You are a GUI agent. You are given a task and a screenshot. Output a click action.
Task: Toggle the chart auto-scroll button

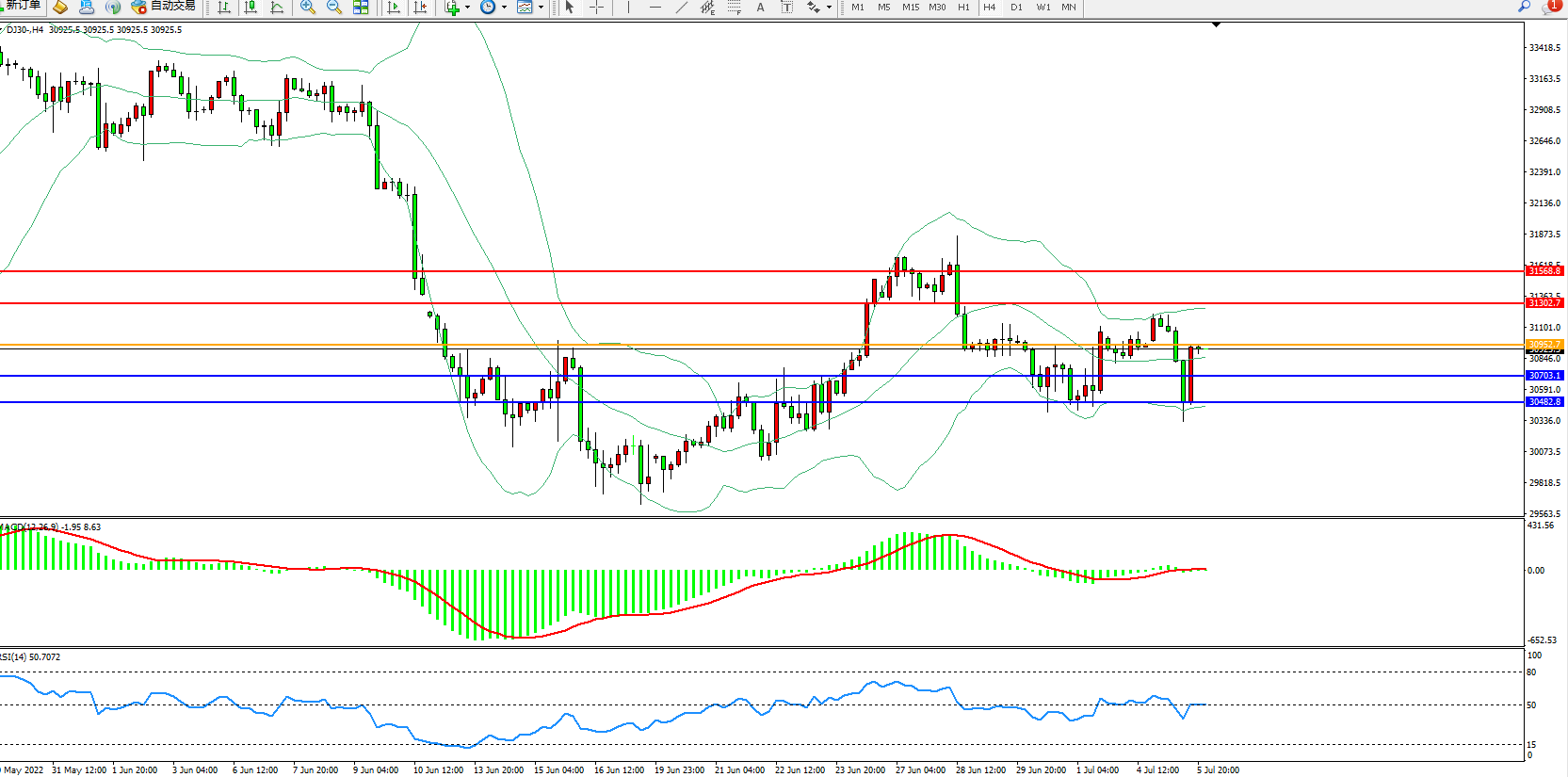coord(394,8)
